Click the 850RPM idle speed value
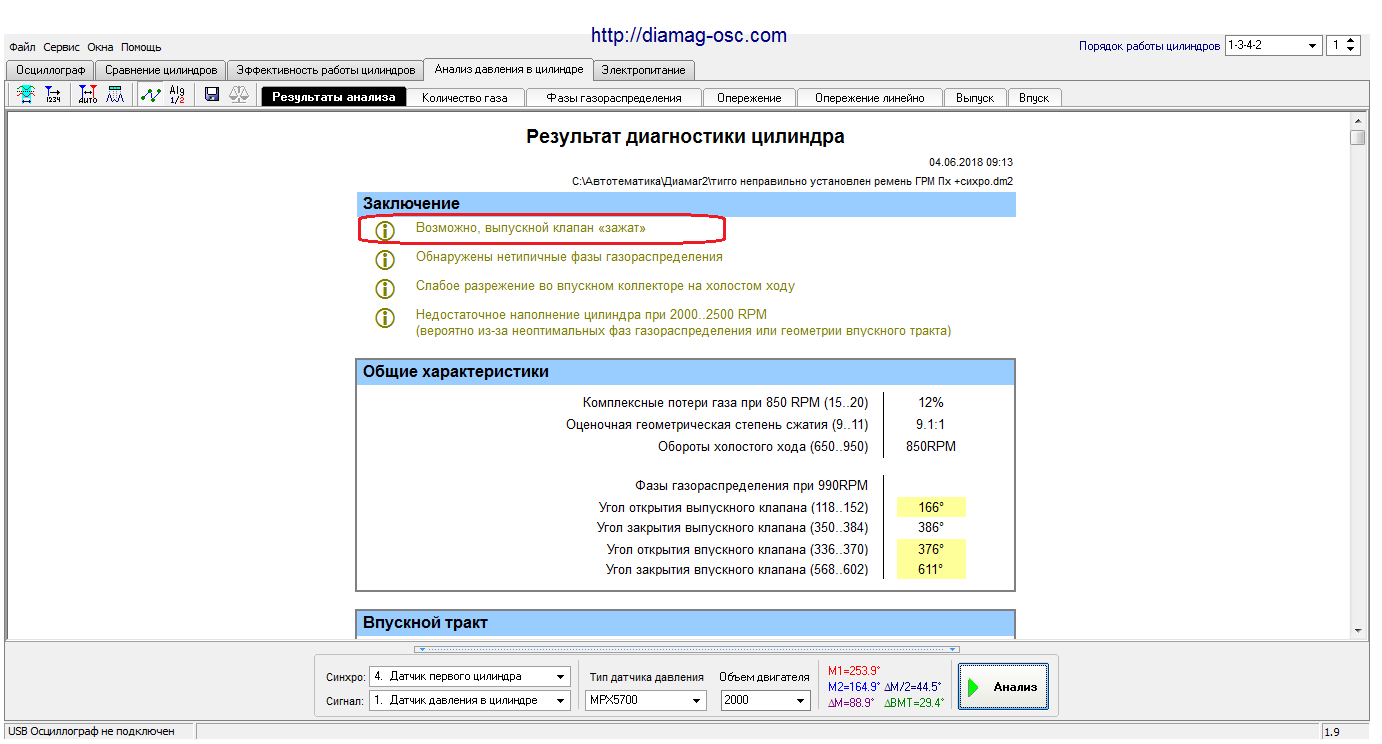The height and width of the screenshot is (744, 1382). coord(931,447)
